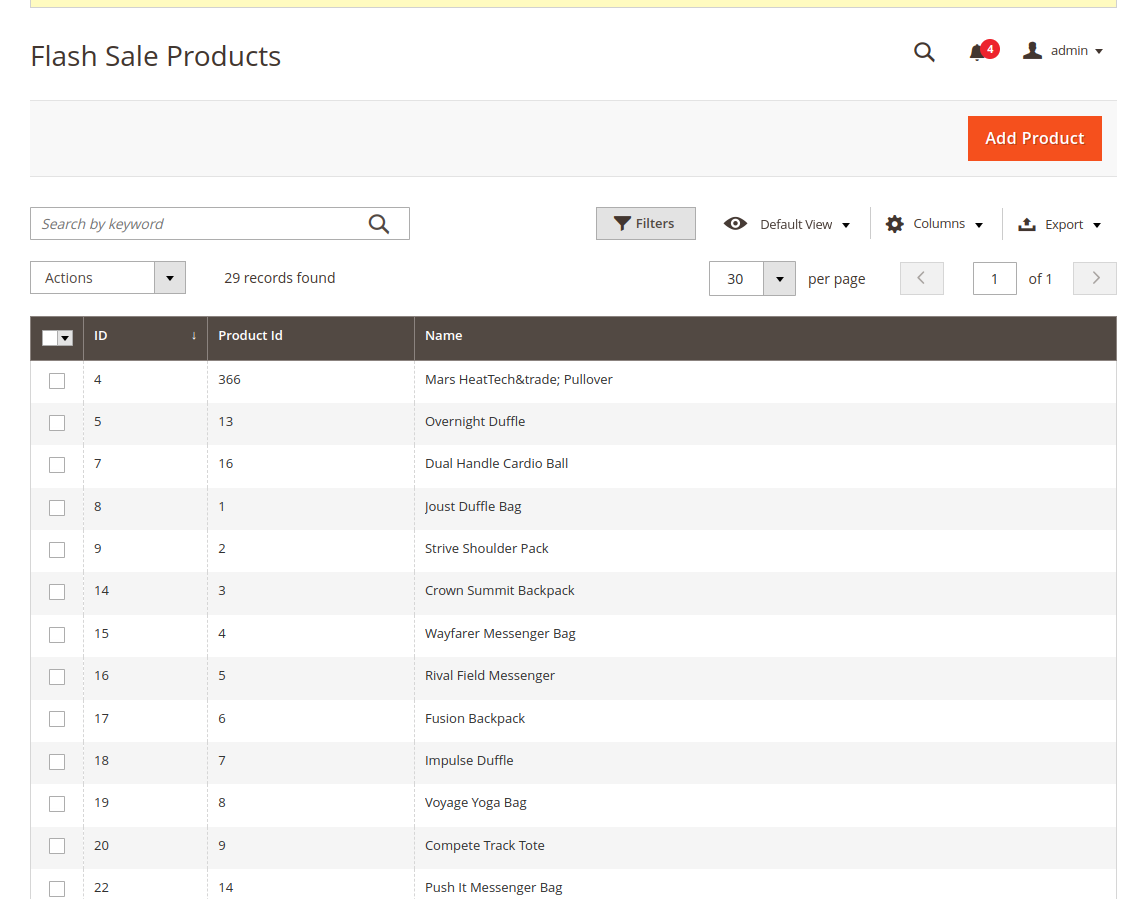
Task: Click the search icon inside keyword field
Action: click(379, 224)
